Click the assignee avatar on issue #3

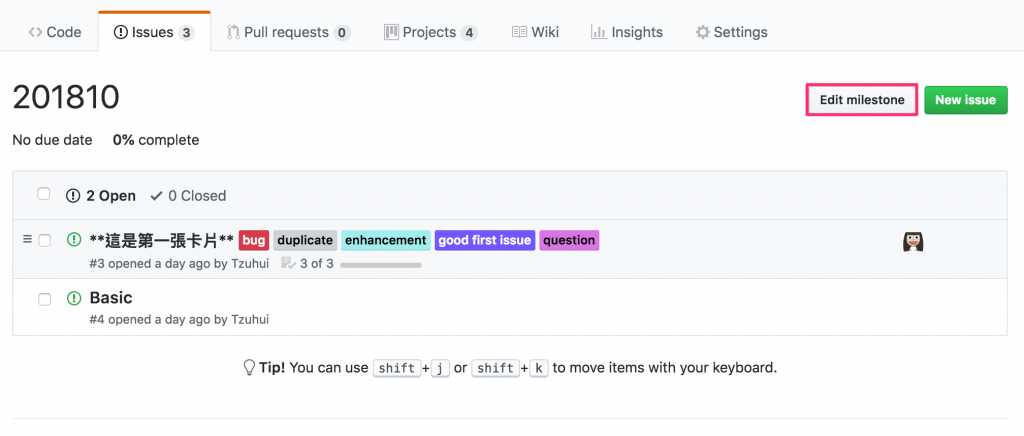912,241
